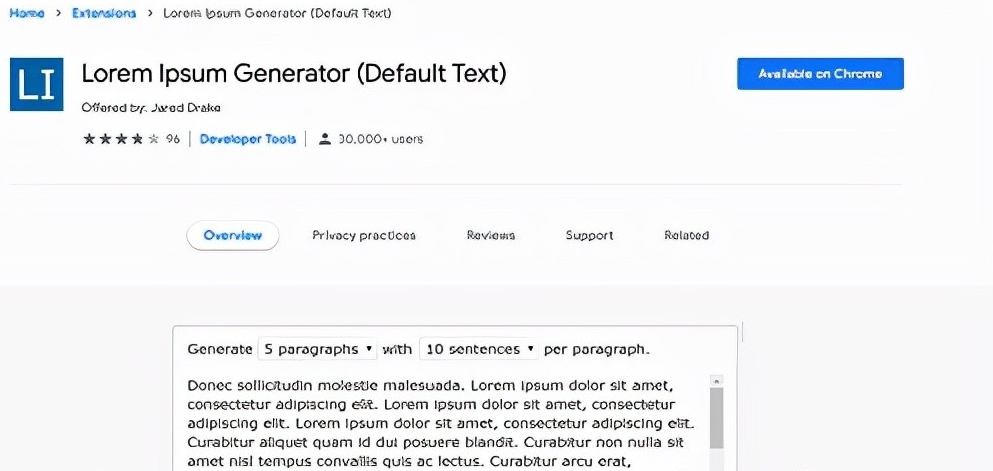The height and width of the screenshot is (471, 993).
Task: Open the Extensions breadcrumb link
Action: [104, 13]
